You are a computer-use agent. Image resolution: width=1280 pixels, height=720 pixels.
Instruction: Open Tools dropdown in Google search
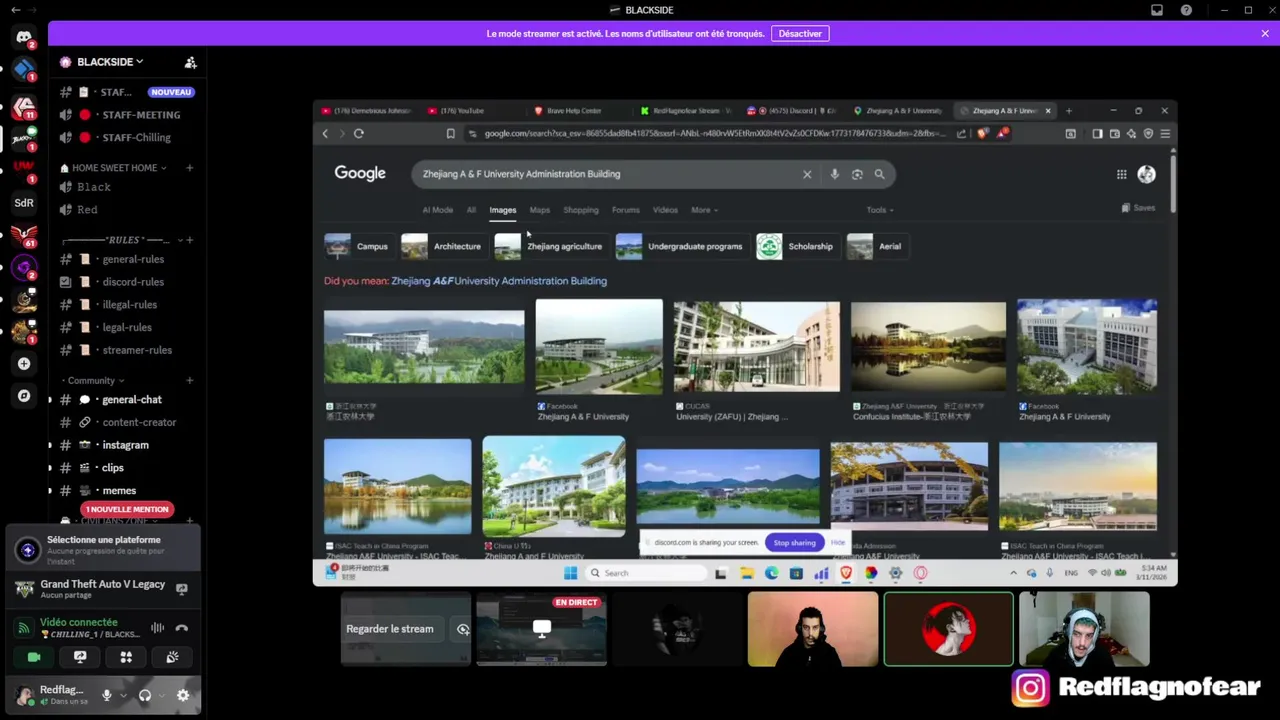tap(880, 210)
